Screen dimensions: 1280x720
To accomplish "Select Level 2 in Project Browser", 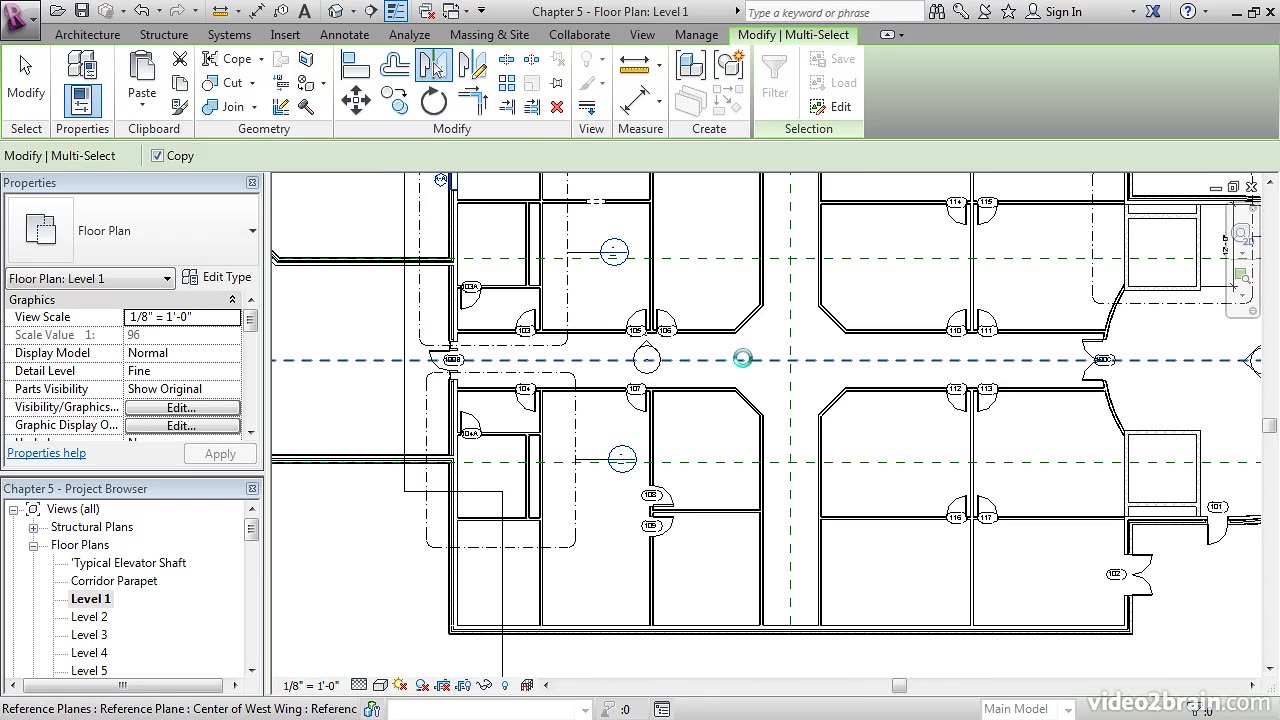I will point(89,617).
